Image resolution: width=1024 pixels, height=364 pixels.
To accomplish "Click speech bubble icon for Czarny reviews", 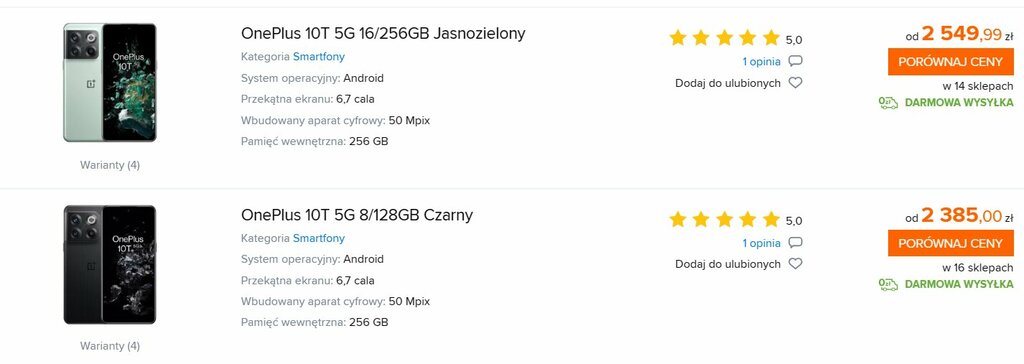I will click(795, 242).
